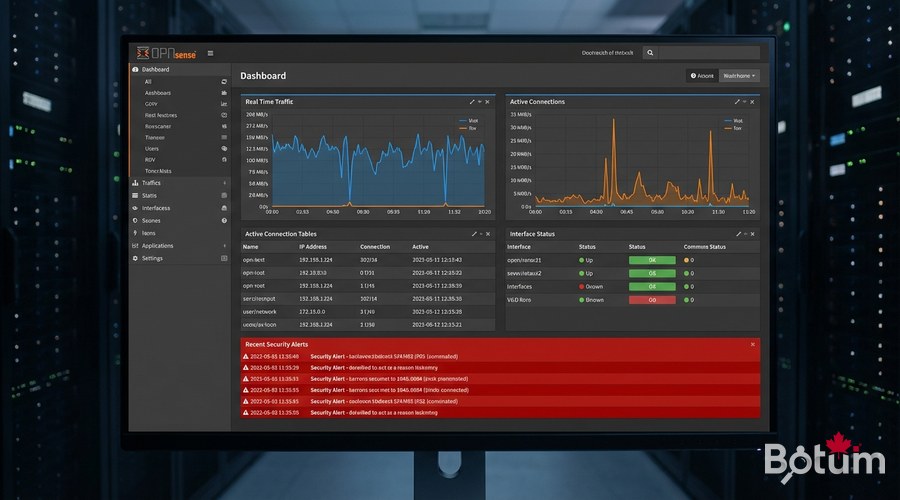Image resolution: width=900 pixels, height=500 pixels.
Task: Sort by the Connection column header
Action: coord(375,247)
